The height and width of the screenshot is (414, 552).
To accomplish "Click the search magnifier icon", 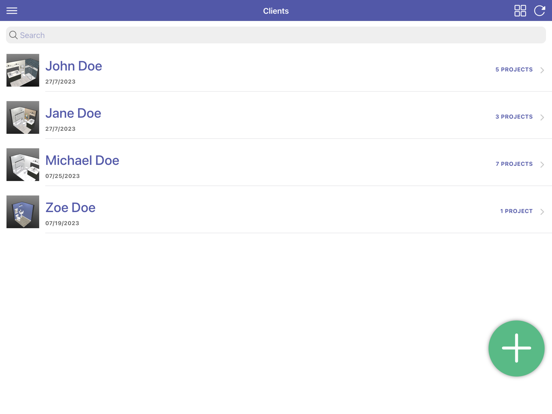I will [x=13, y=35].
